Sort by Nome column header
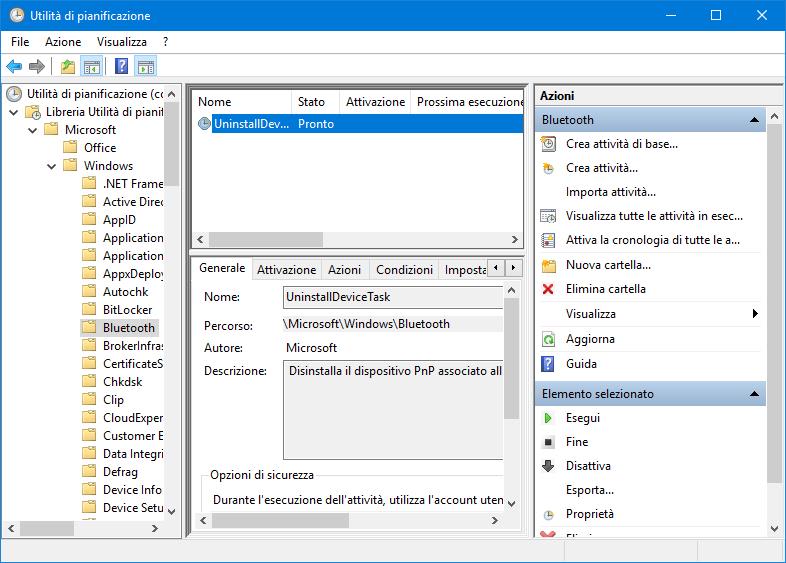 point(242,102)
